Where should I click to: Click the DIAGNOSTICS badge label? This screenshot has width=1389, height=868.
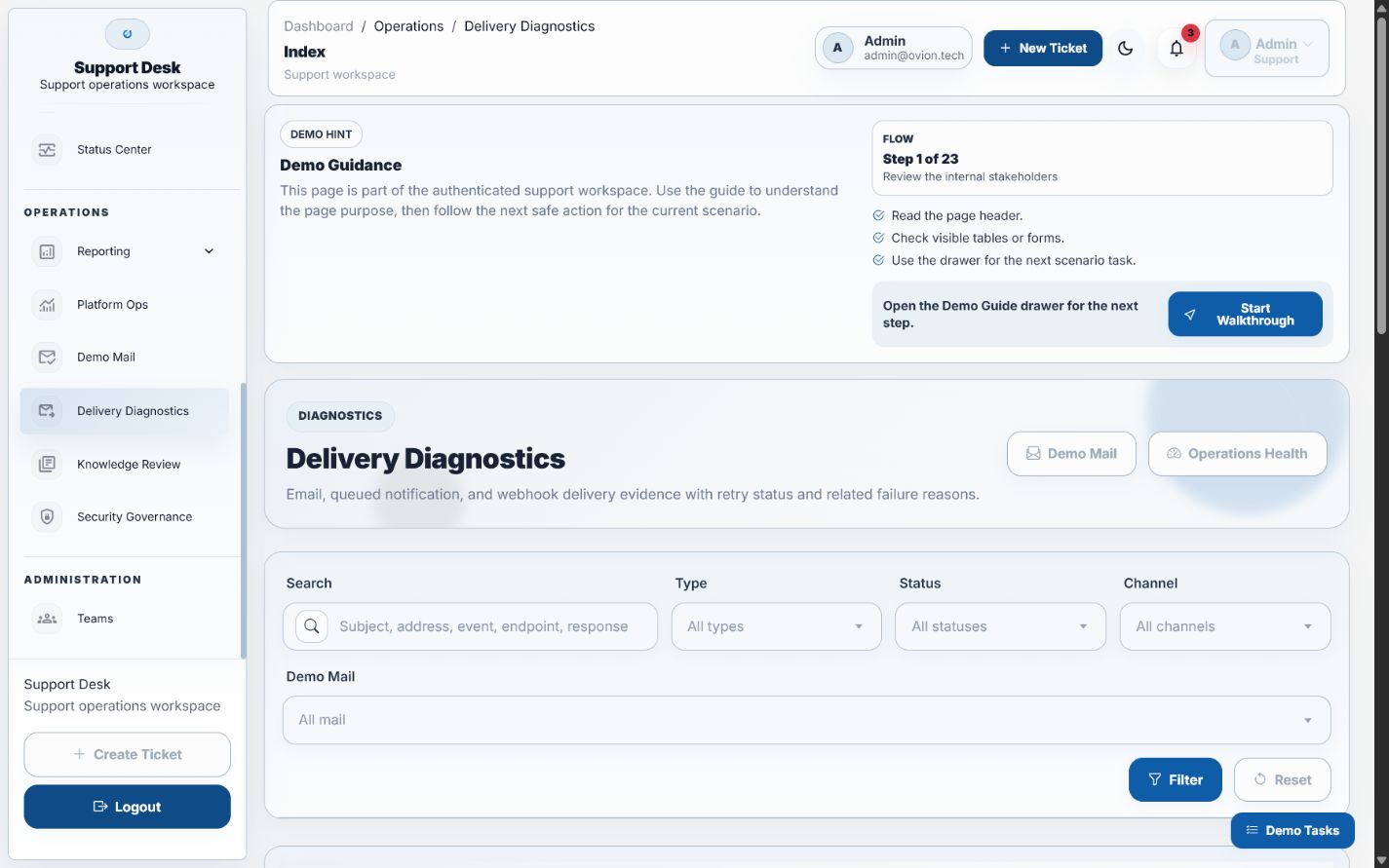tap(340, 416)
